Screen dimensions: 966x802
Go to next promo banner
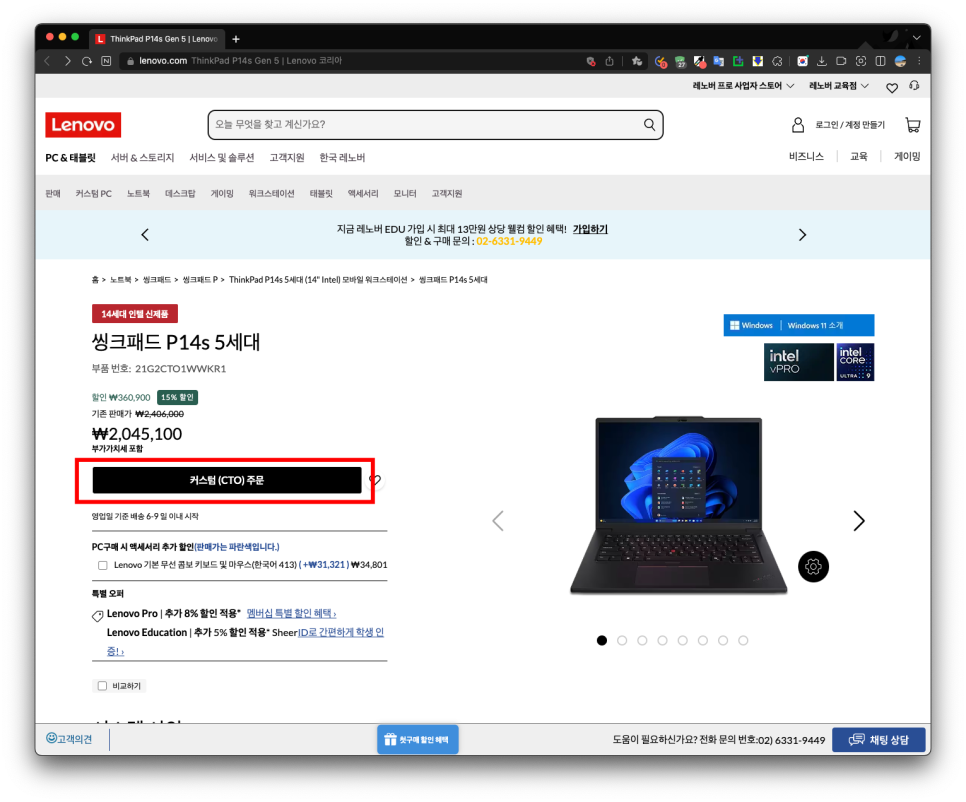802,235
